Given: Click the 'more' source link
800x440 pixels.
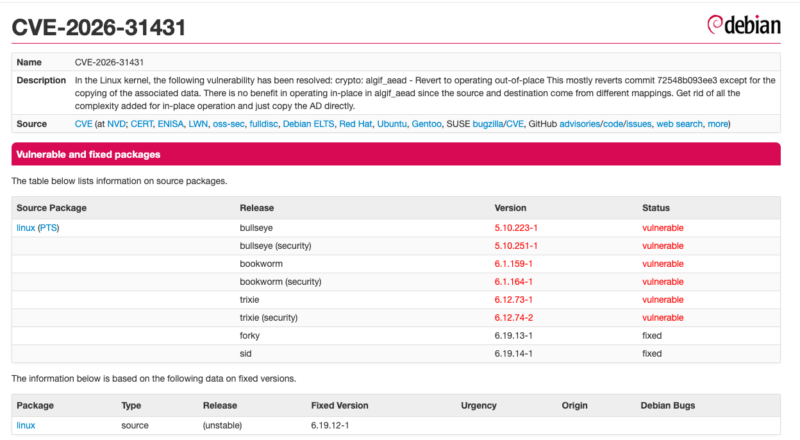Looking at the screenshot, I should pos(718,124).
